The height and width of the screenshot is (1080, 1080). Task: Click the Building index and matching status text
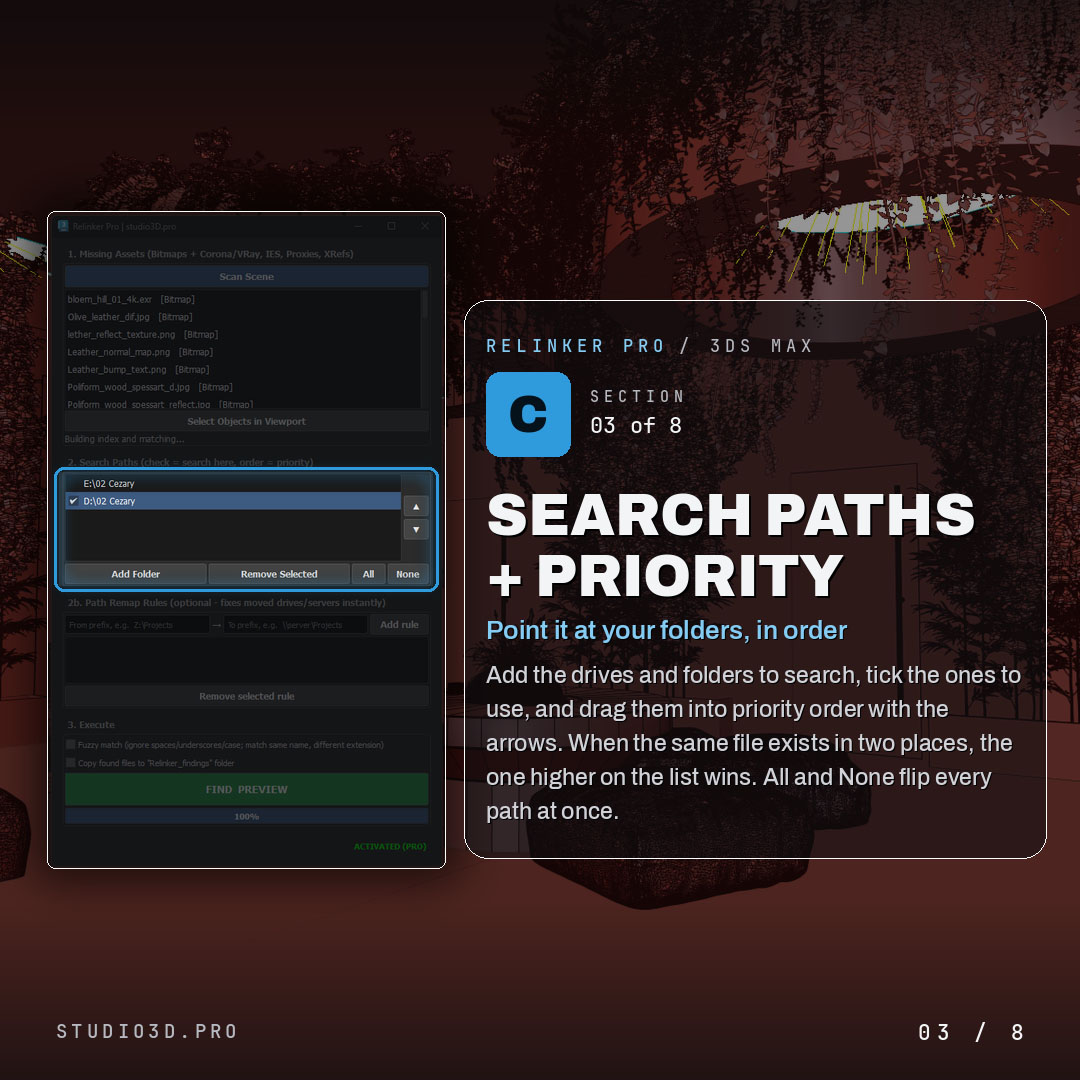pyautogui.click(x=125, y=439)
